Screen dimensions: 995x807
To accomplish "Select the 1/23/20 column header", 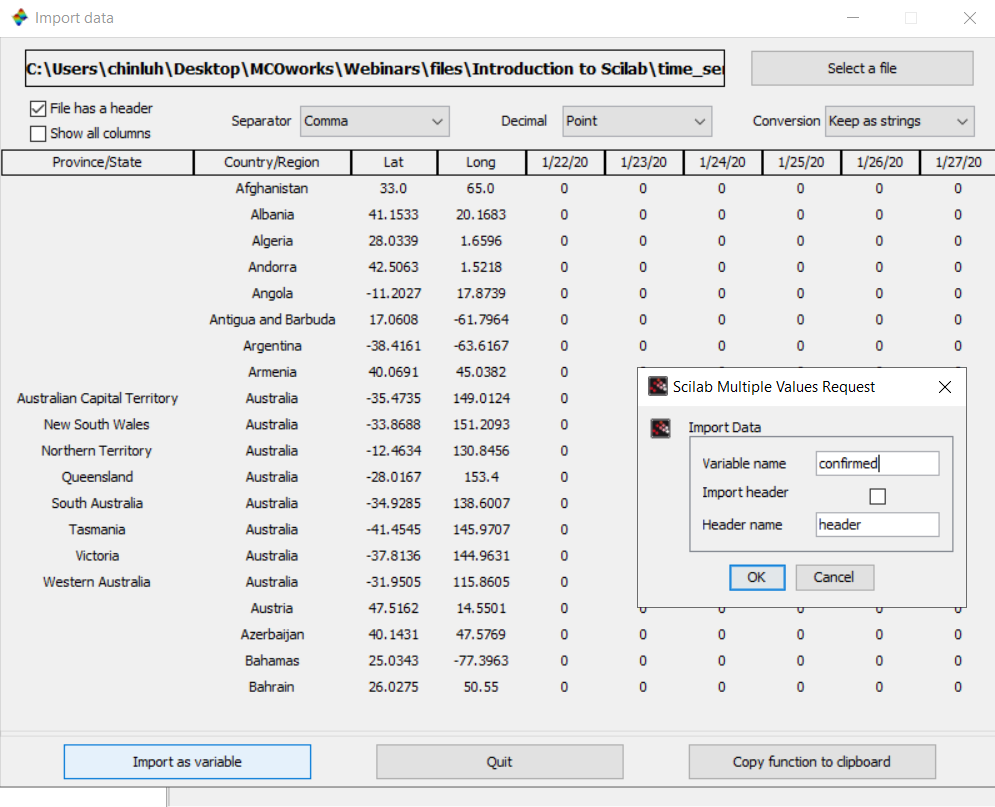I will [x=643, y=162].
